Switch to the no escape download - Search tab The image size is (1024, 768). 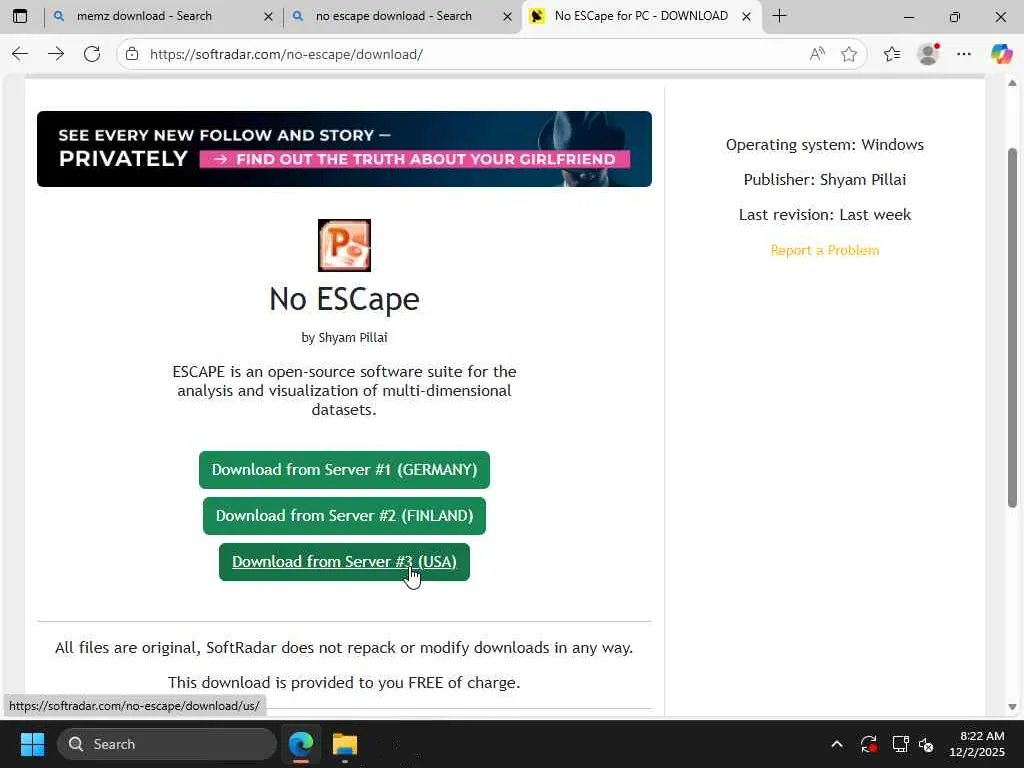[x=402, y=16]
